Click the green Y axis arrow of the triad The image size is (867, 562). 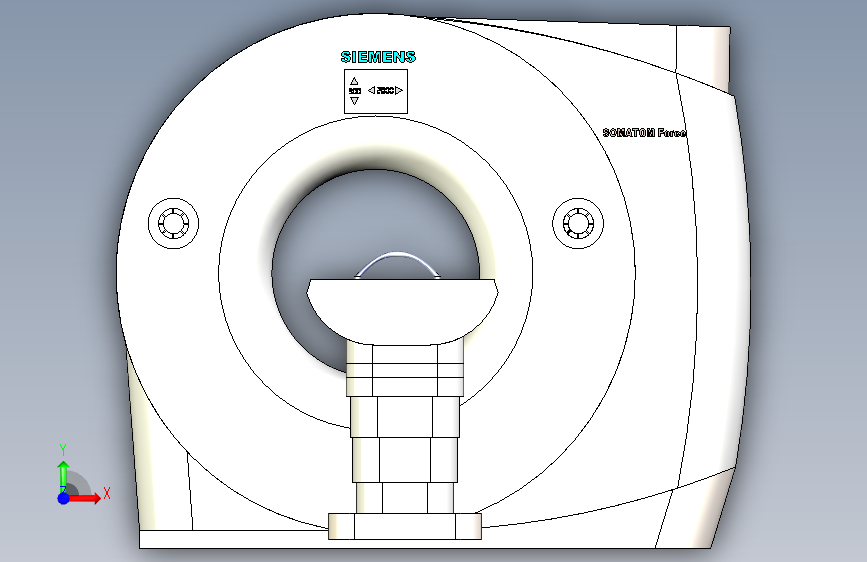63,476
